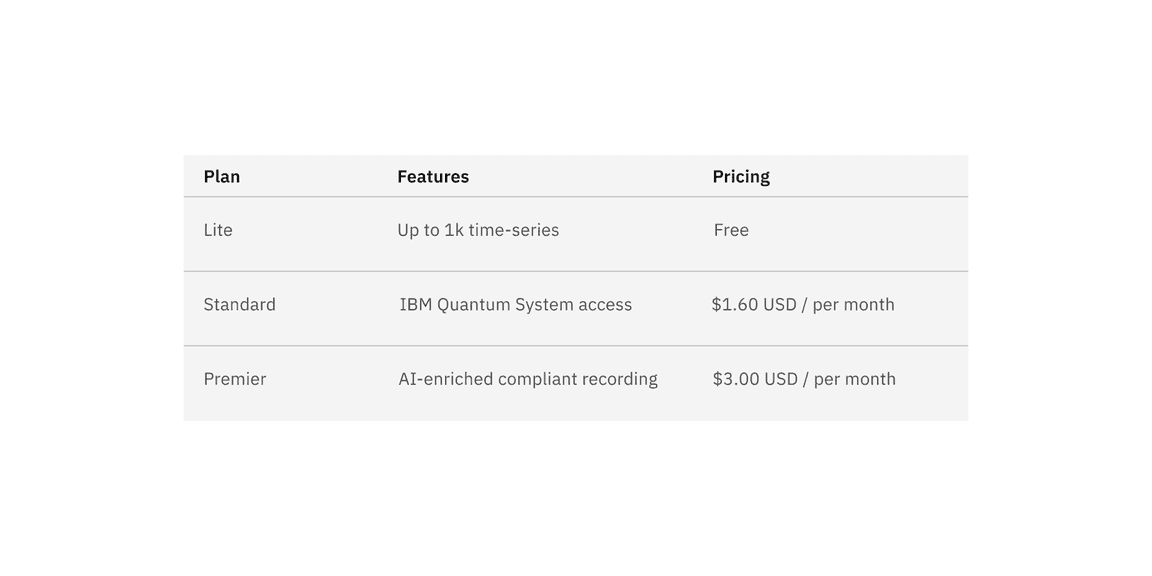Click 'per month' in the Standard row
The width and height of the screenshot is (1152, 576).
tap(853, 304)
